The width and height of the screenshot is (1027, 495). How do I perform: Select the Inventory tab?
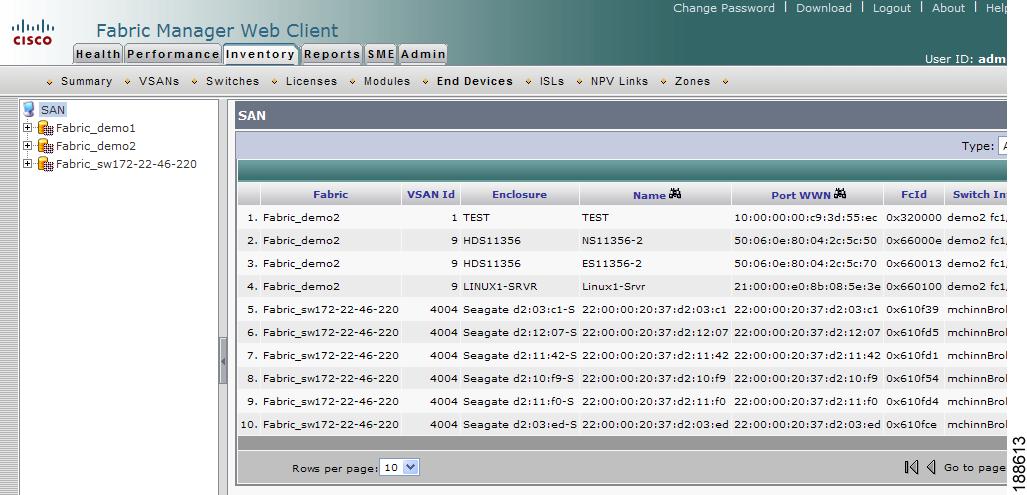[261, 54]
